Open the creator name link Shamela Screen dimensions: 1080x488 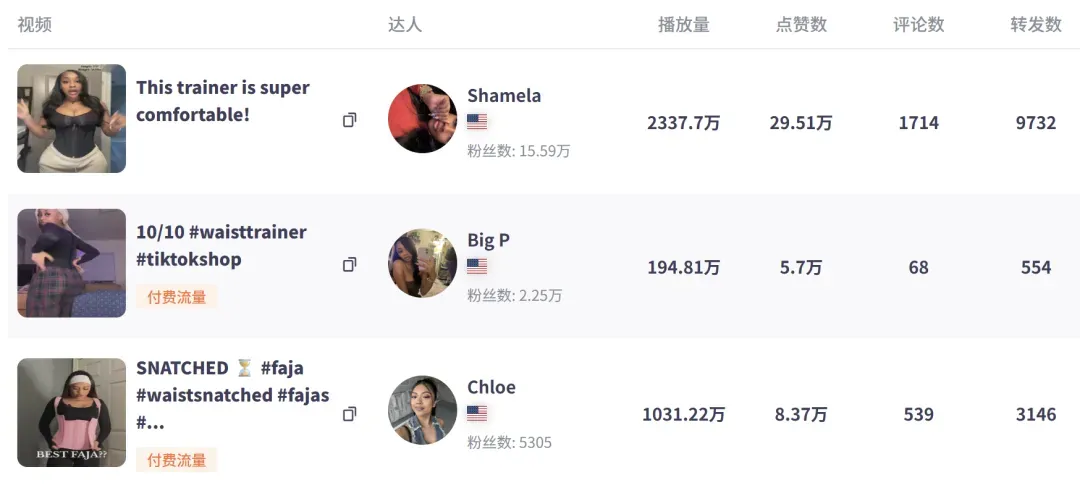click(504, 96)
